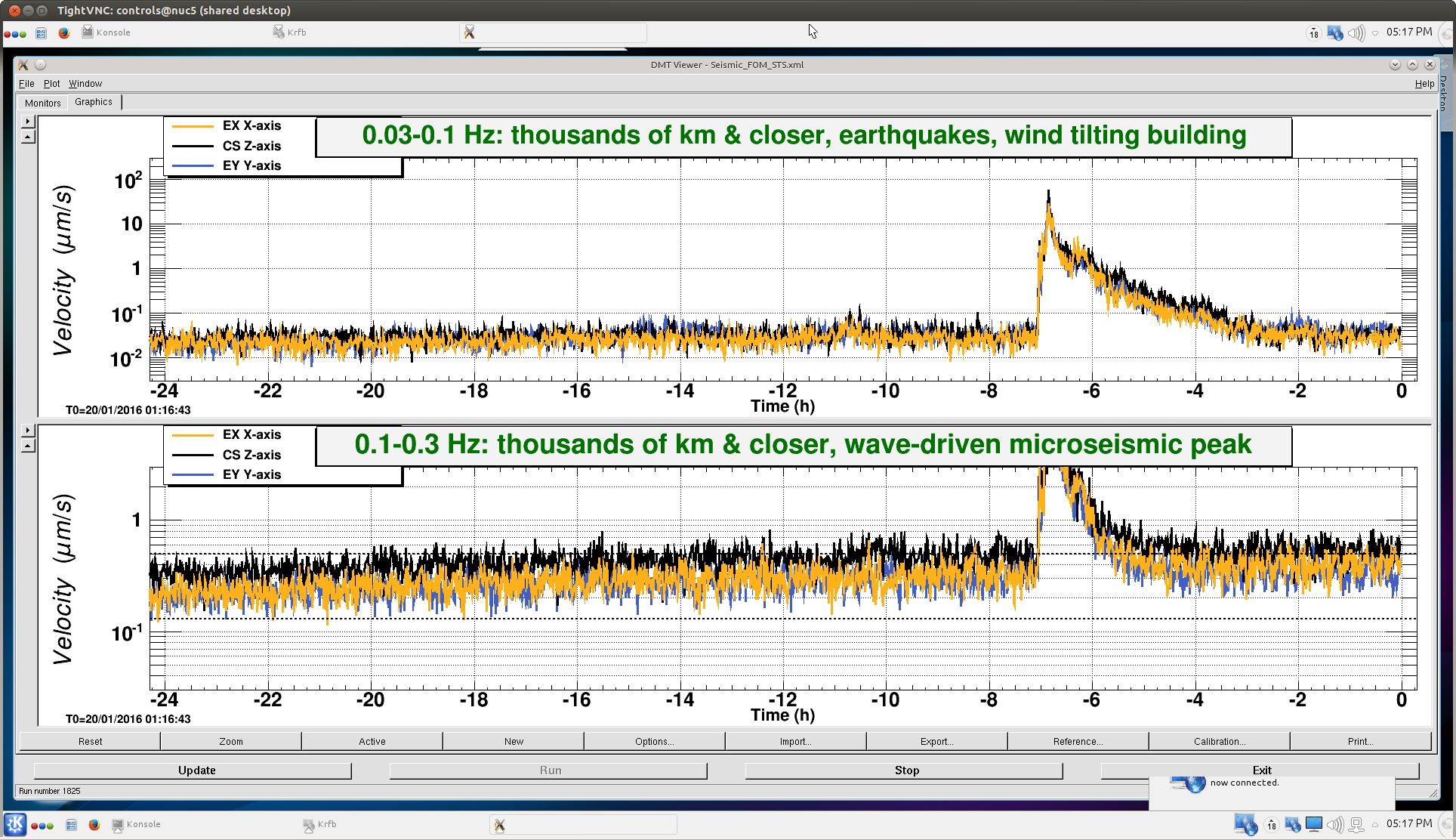
Task: Click the orange EX X-axis legend line in top plot
Action: click(193, 126)
